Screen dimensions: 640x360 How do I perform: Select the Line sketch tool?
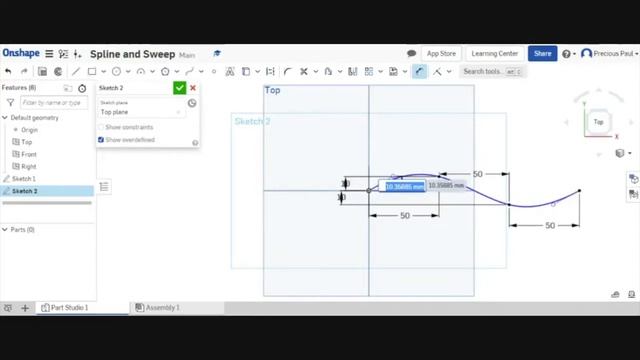76,71
